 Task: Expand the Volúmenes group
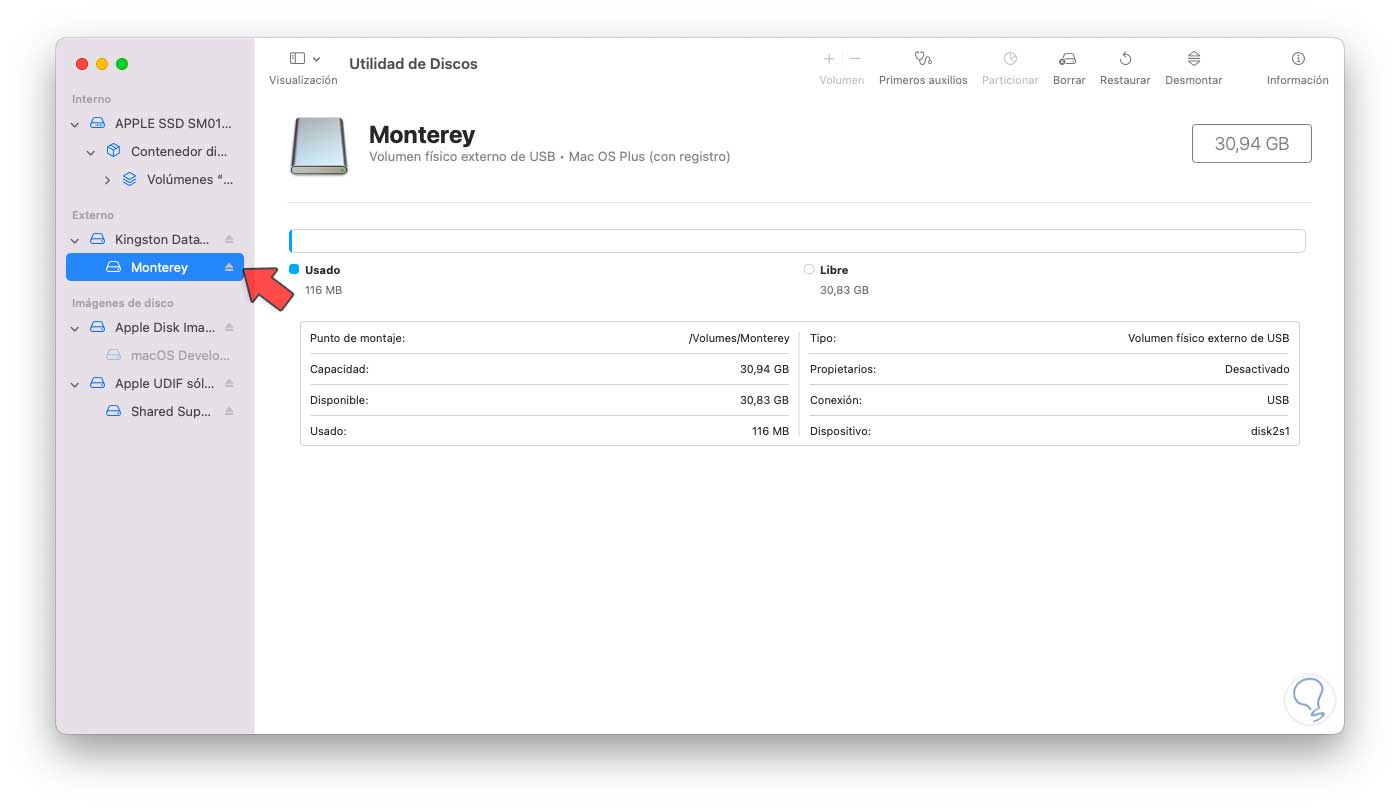tap(107, 180)
